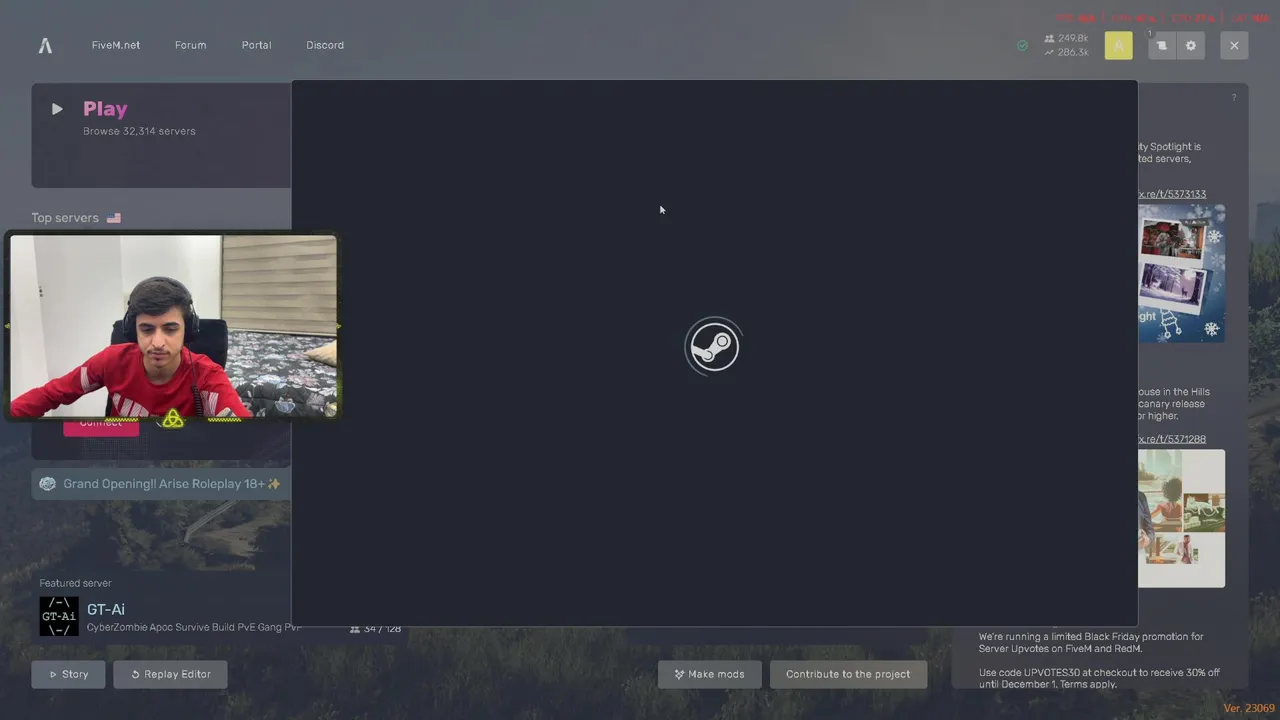Open the yellow account avatar button
This screenshot has width=1280, height=720.
pos(1118,45)
